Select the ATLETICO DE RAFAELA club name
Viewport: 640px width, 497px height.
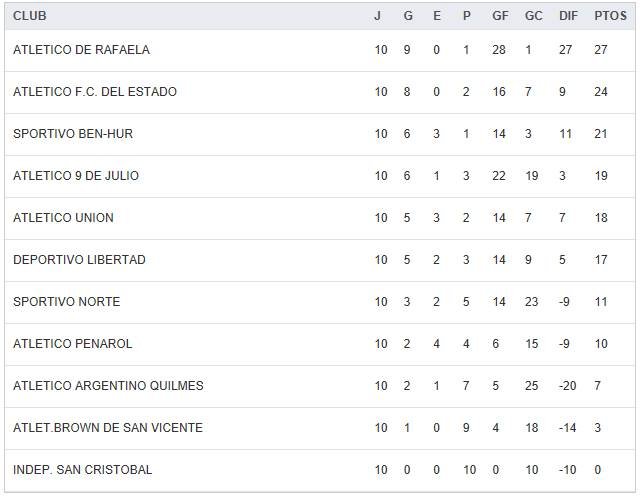pyautogui.click(x=81, y=50)
